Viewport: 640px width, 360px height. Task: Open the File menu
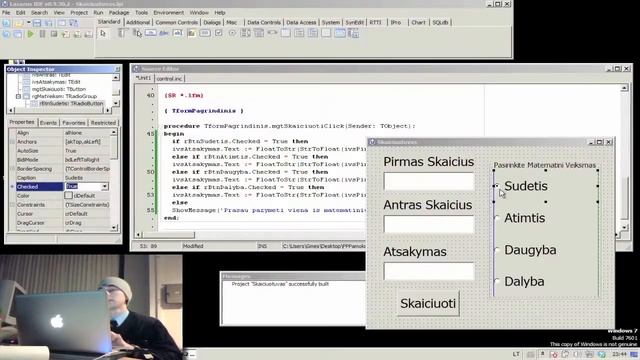6,13
